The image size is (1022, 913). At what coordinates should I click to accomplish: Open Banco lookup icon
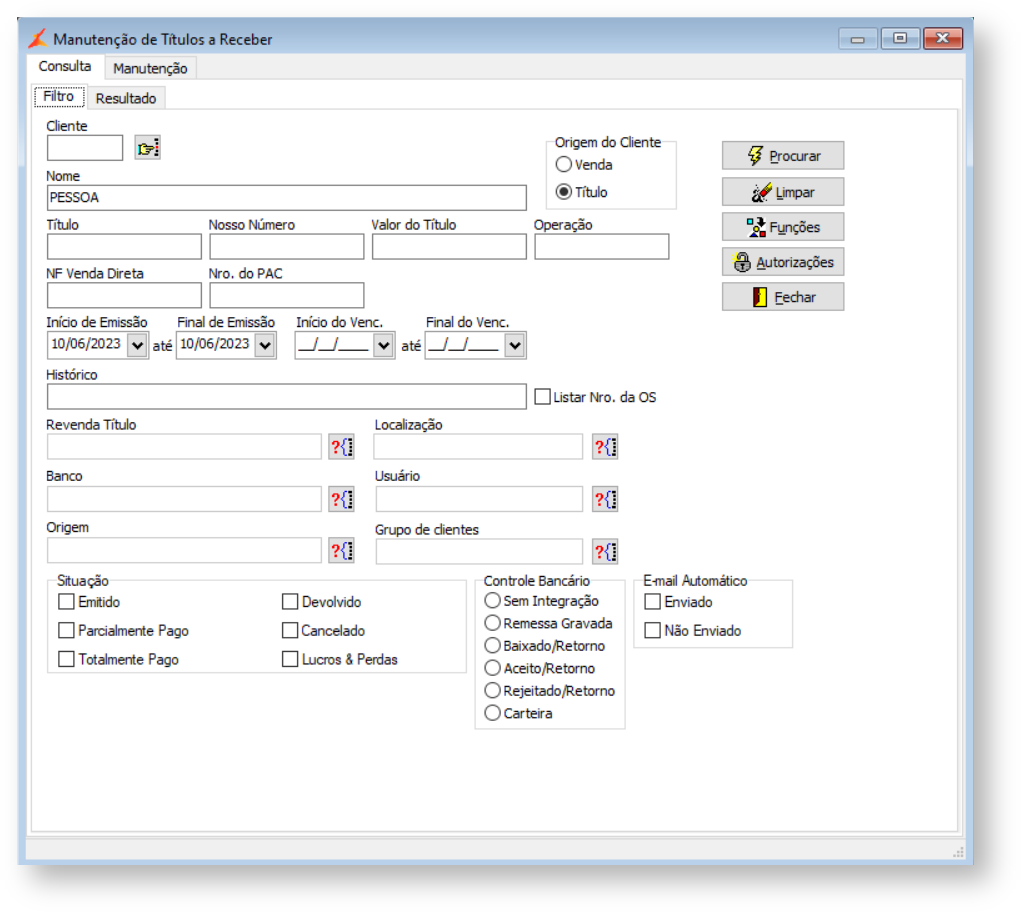tap(342, 499)
